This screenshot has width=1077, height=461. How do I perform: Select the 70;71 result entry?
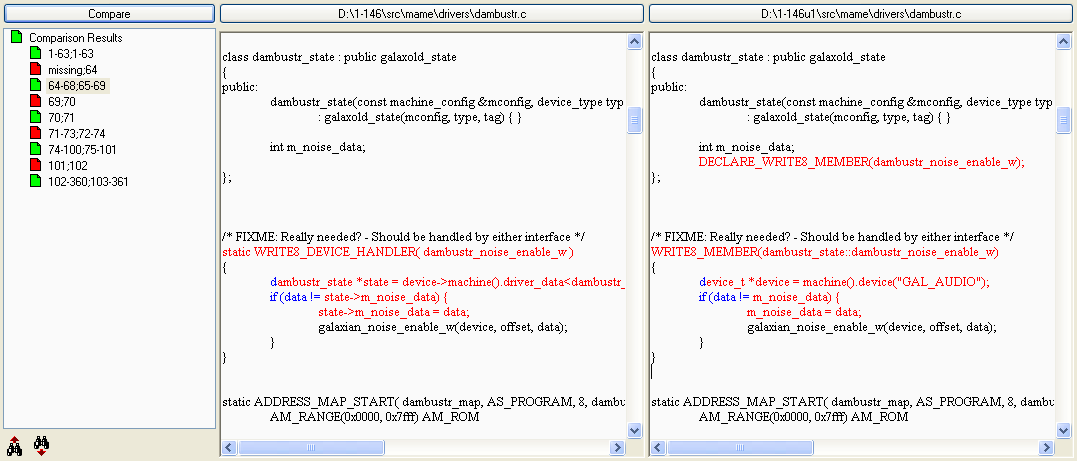point(61,118)
